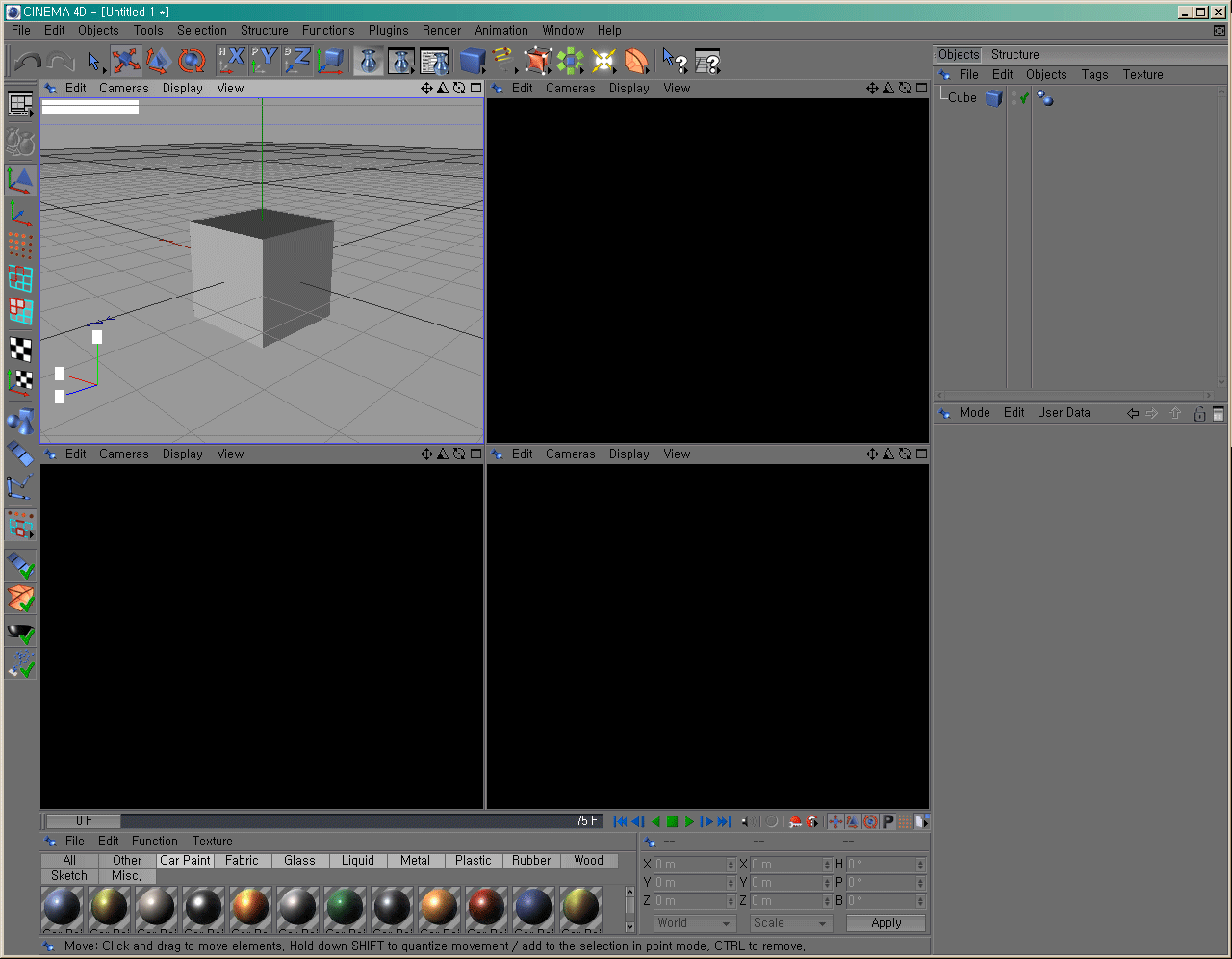Play animation forward green arrow
Image resolution: width=1232 pixels, height=959 pixels.
click(x=689, y=821)
